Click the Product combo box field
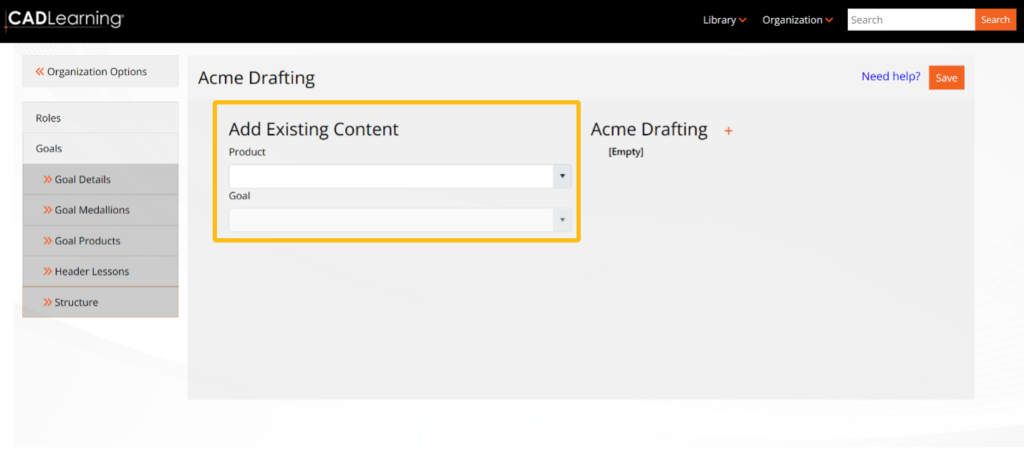Screen dimensions: 1024x450 click(x=391, y=176)
